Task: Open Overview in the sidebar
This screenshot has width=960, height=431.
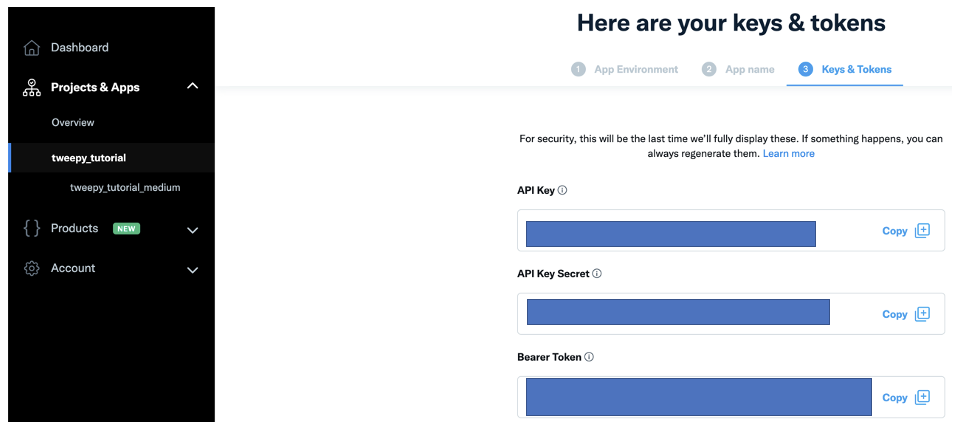Action: pos(73,123)
